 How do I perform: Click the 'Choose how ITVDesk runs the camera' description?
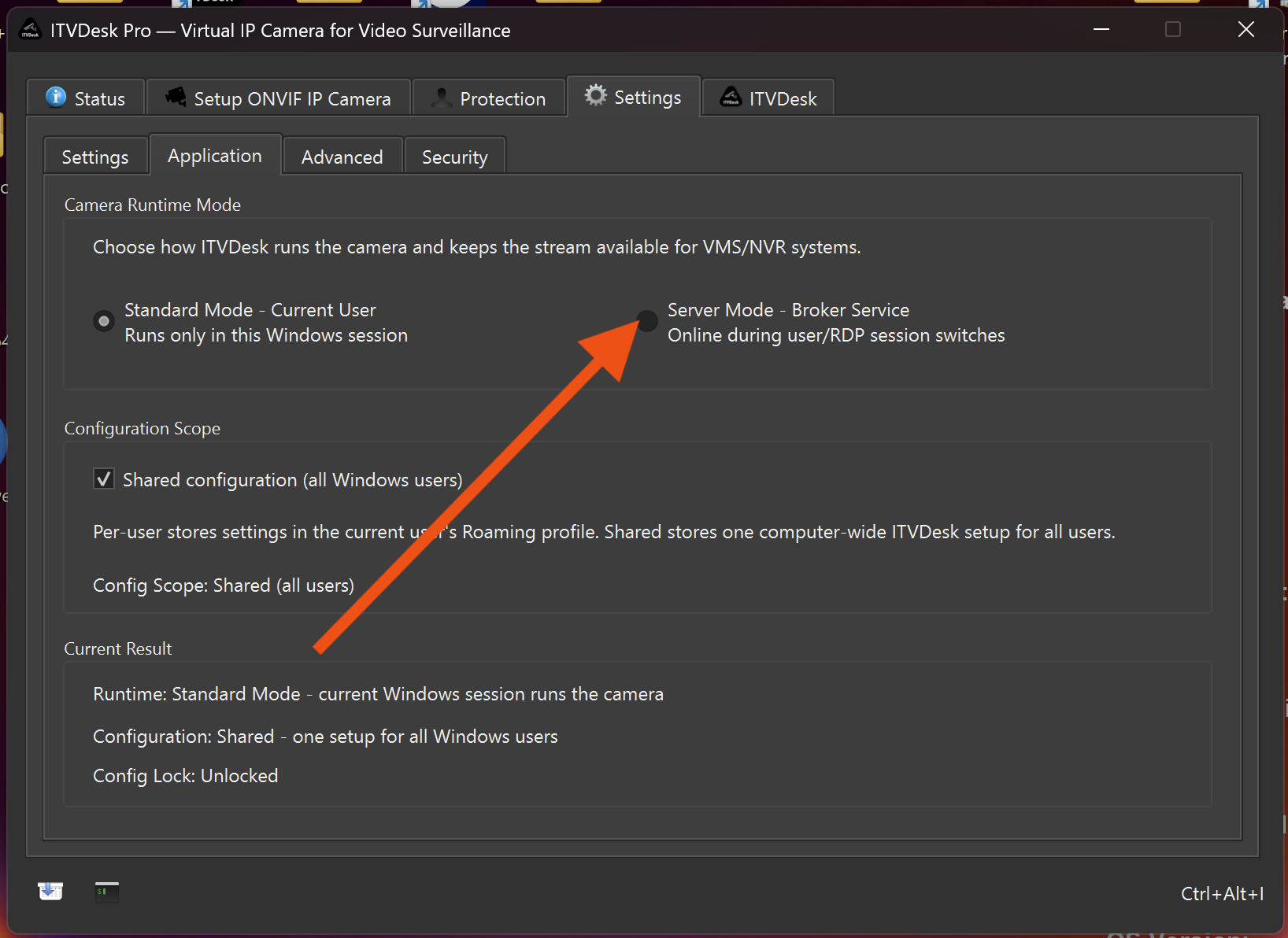coord(477,247)
